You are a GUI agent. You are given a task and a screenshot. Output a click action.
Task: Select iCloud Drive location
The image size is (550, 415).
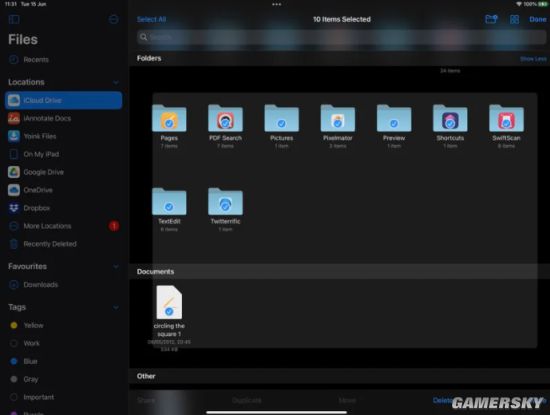[x=63, y=100]
